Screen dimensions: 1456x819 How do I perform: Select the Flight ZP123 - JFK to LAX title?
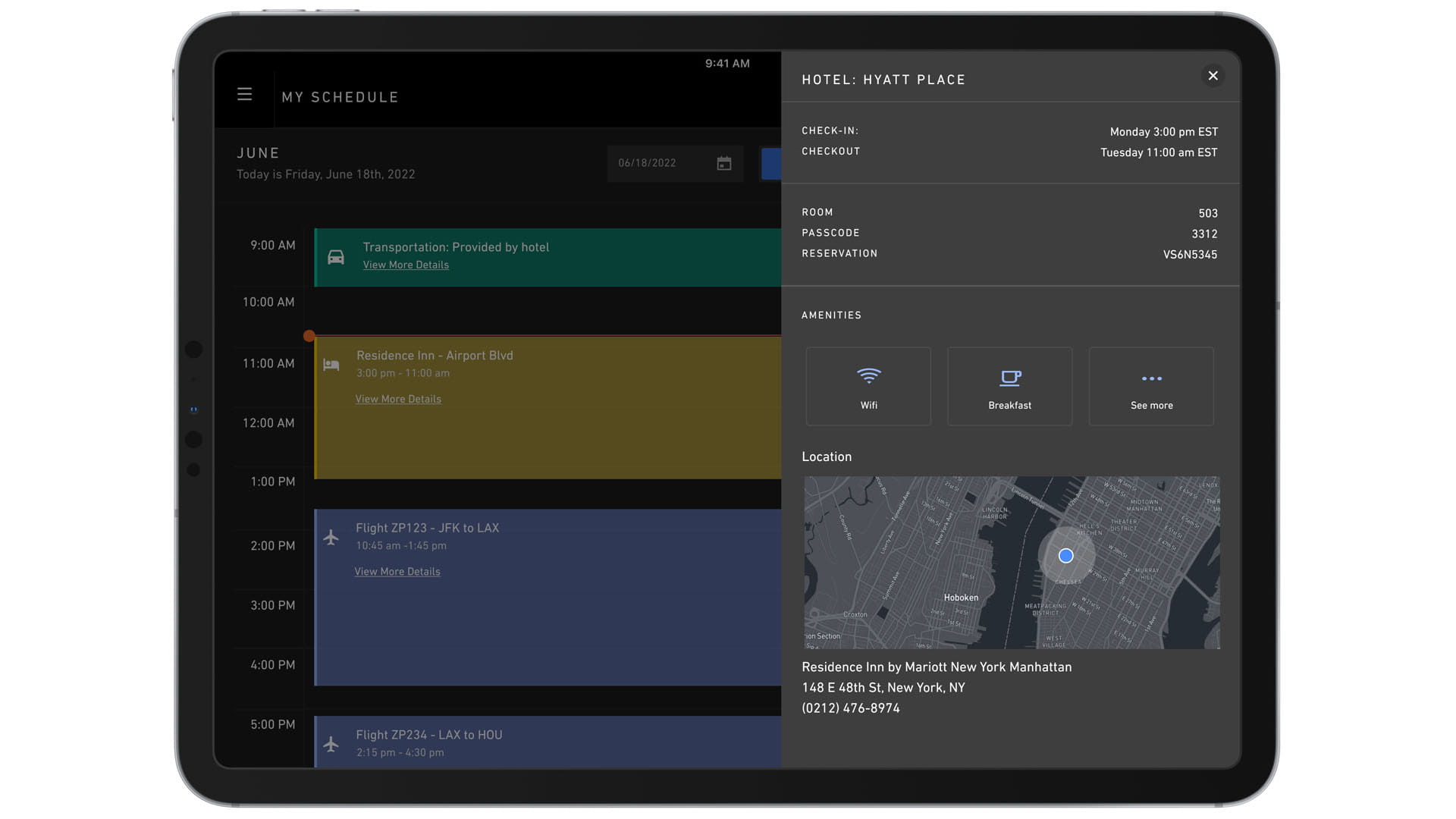[x=428, y=528]
